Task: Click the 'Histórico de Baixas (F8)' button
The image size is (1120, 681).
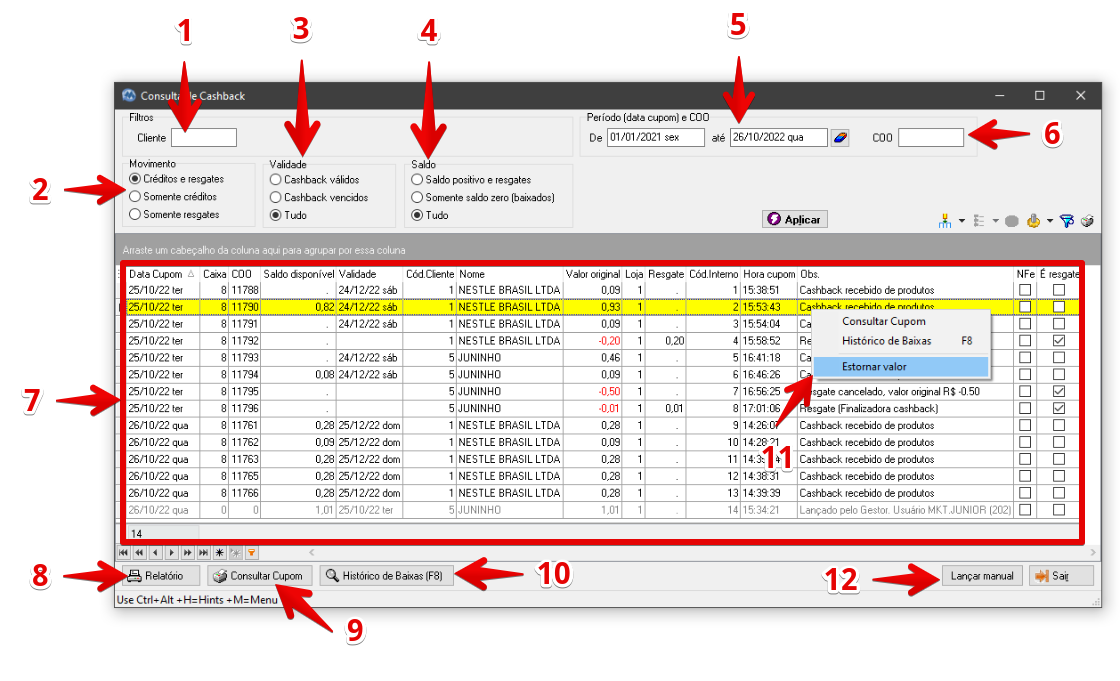Action: point(386,576)
